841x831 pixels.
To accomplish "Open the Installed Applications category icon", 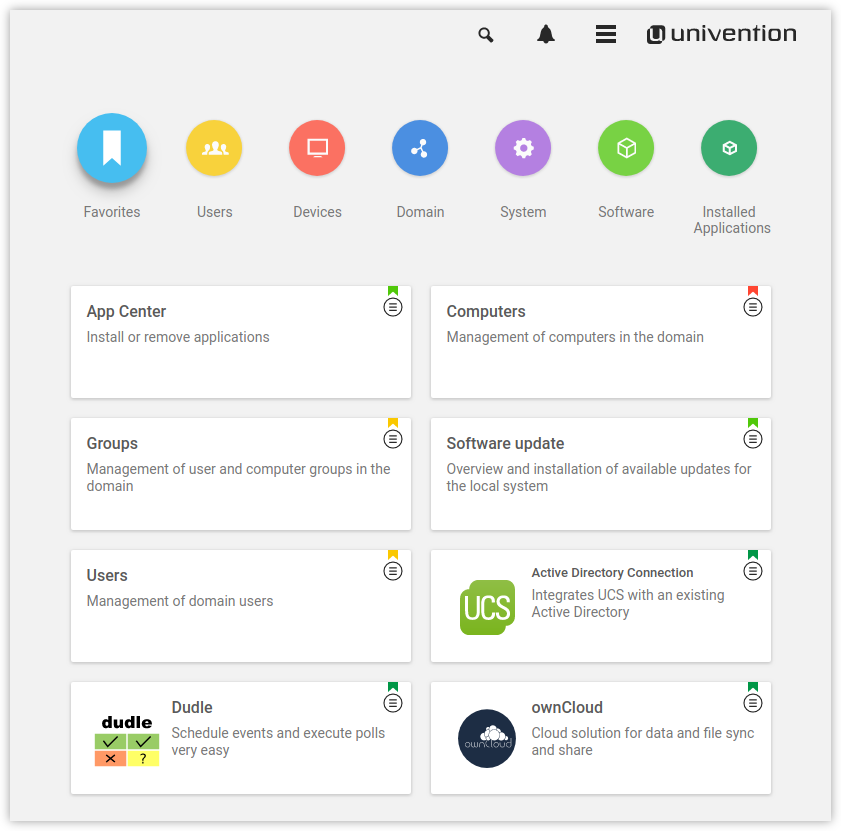I will [x=729, y=147].
